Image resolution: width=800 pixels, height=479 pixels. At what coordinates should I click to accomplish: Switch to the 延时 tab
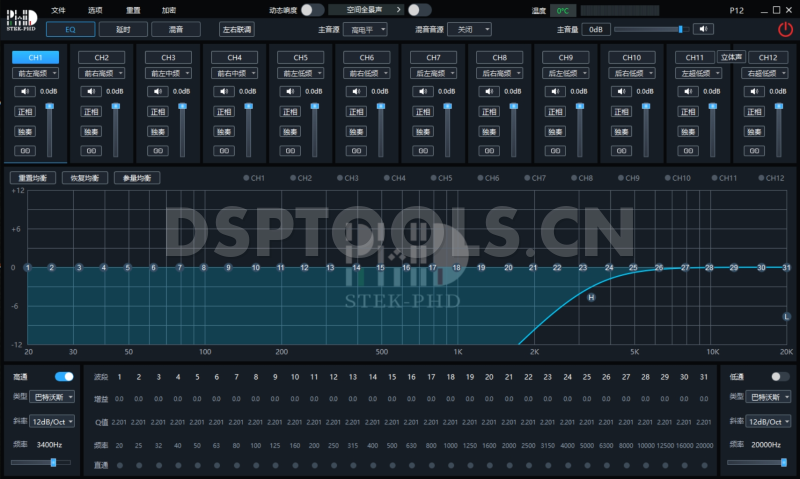pyautogui.click(x=123, y=30)
